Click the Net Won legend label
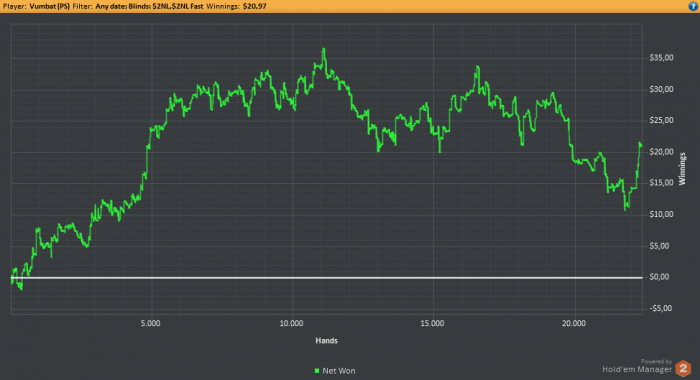 [339, 371]
